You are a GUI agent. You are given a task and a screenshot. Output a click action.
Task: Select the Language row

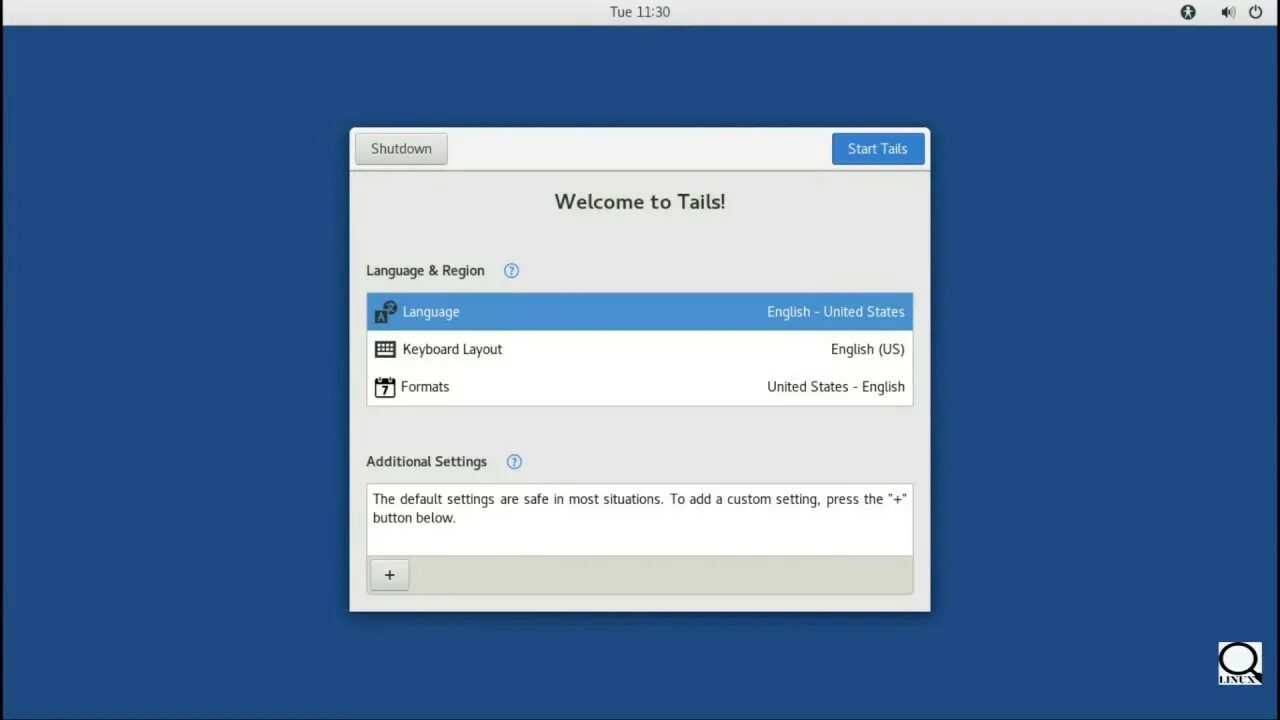click(640, 312)
